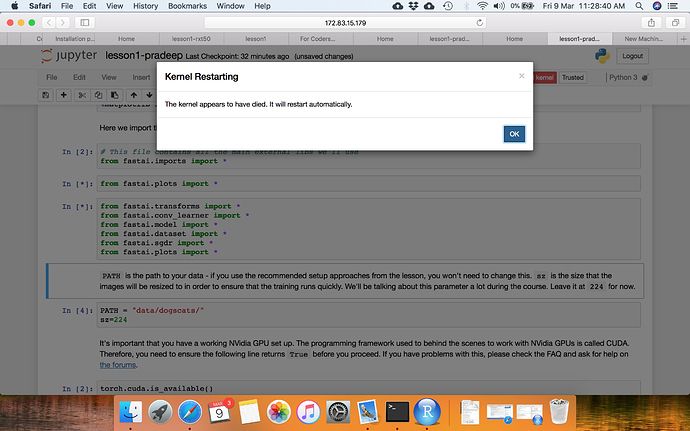
Task: Open Terminal from the Dock
Action: click(397, 412)
